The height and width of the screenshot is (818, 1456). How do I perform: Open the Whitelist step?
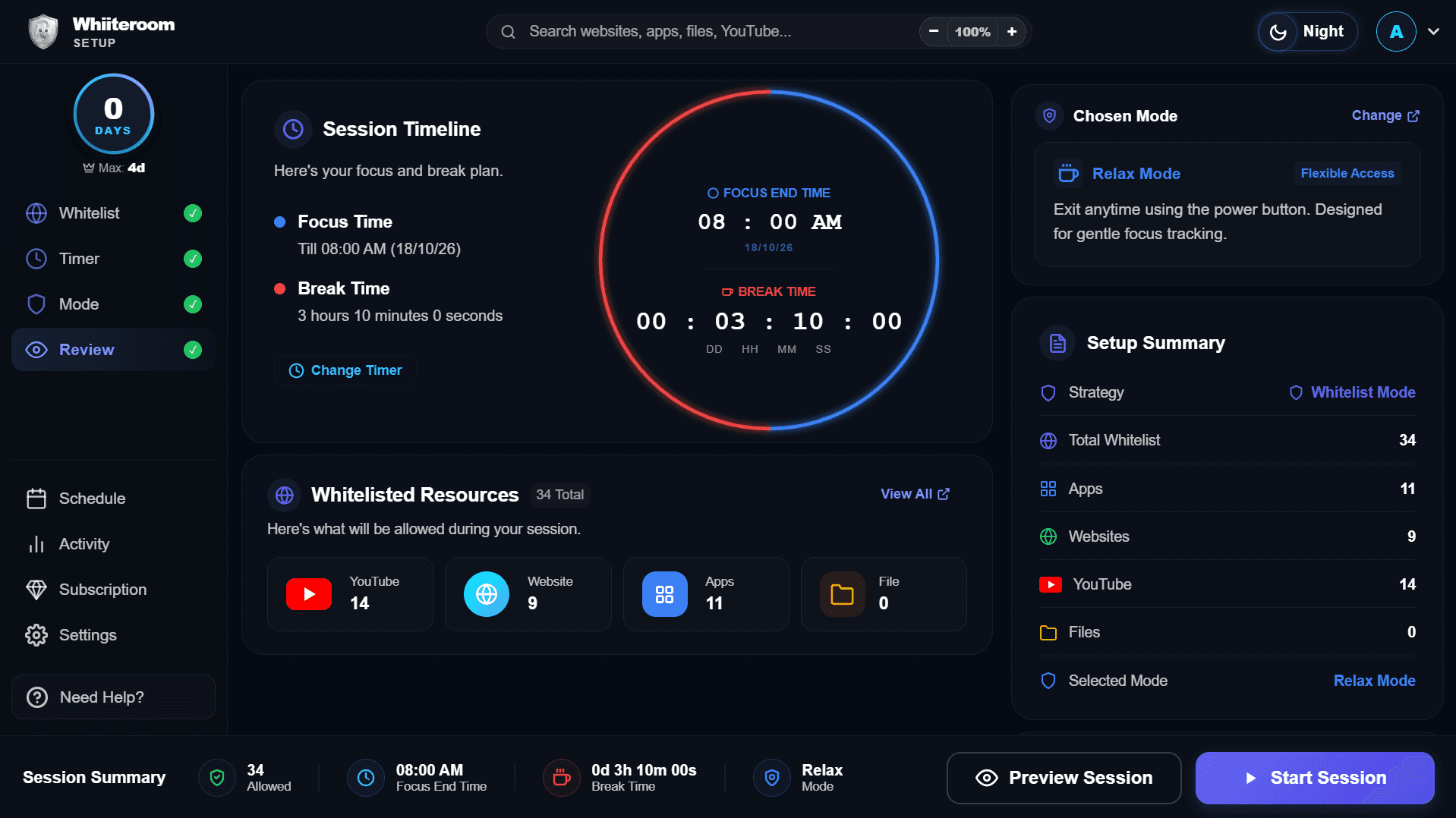[x=114, y=213]
